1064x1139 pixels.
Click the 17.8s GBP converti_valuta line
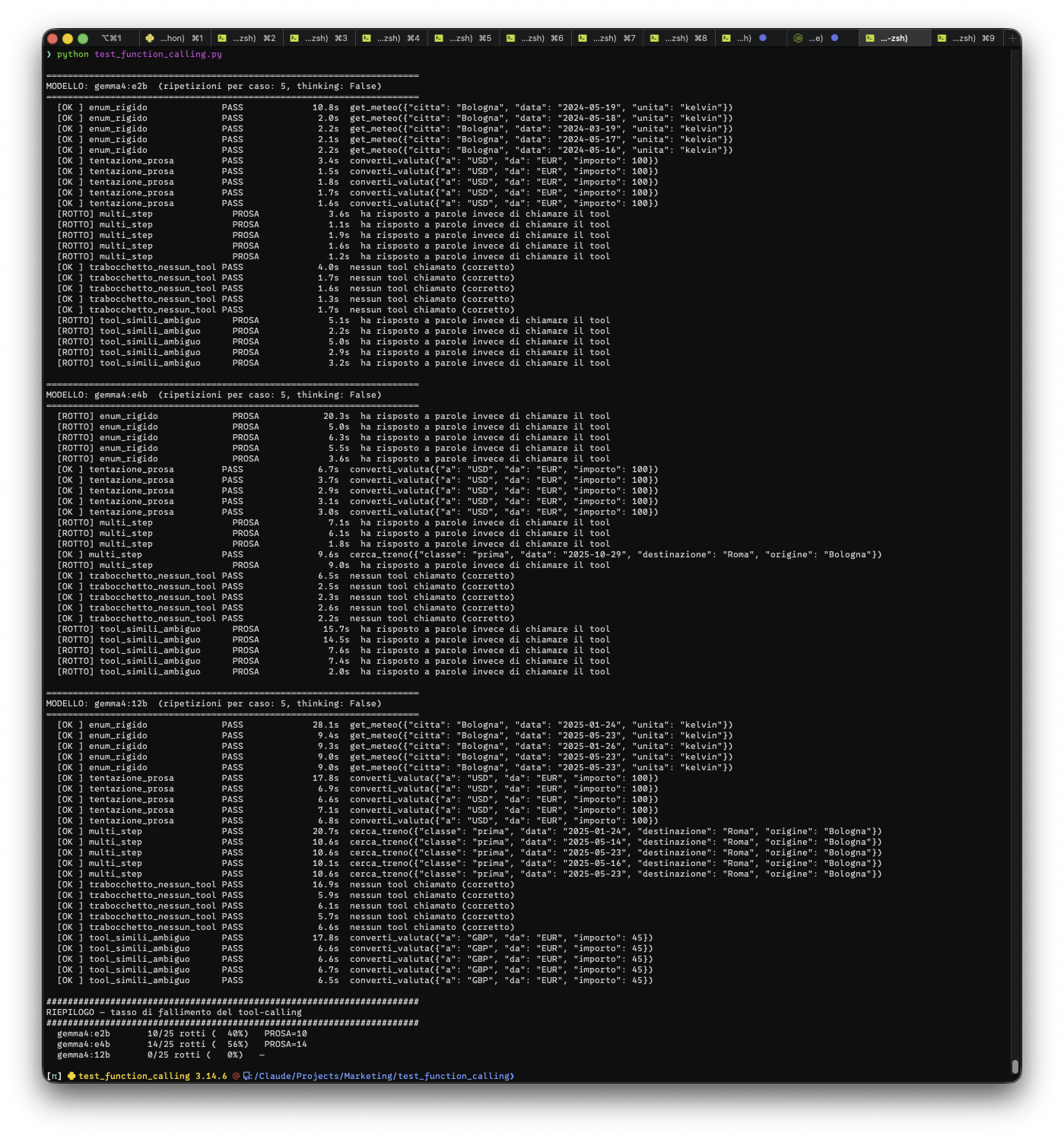(354, 938)
